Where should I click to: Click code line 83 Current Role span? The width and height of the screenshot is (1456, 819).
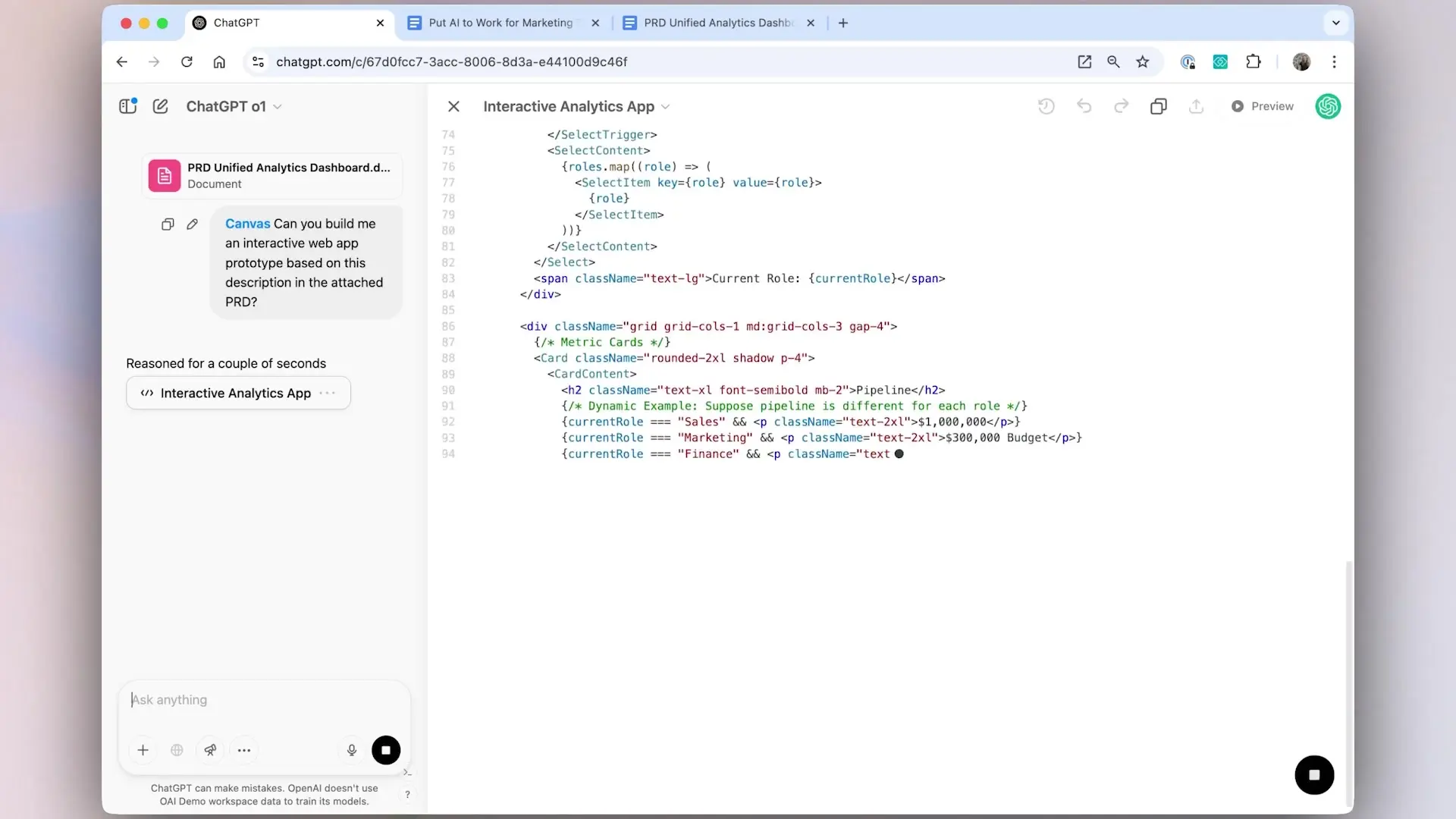pos(739,278)
